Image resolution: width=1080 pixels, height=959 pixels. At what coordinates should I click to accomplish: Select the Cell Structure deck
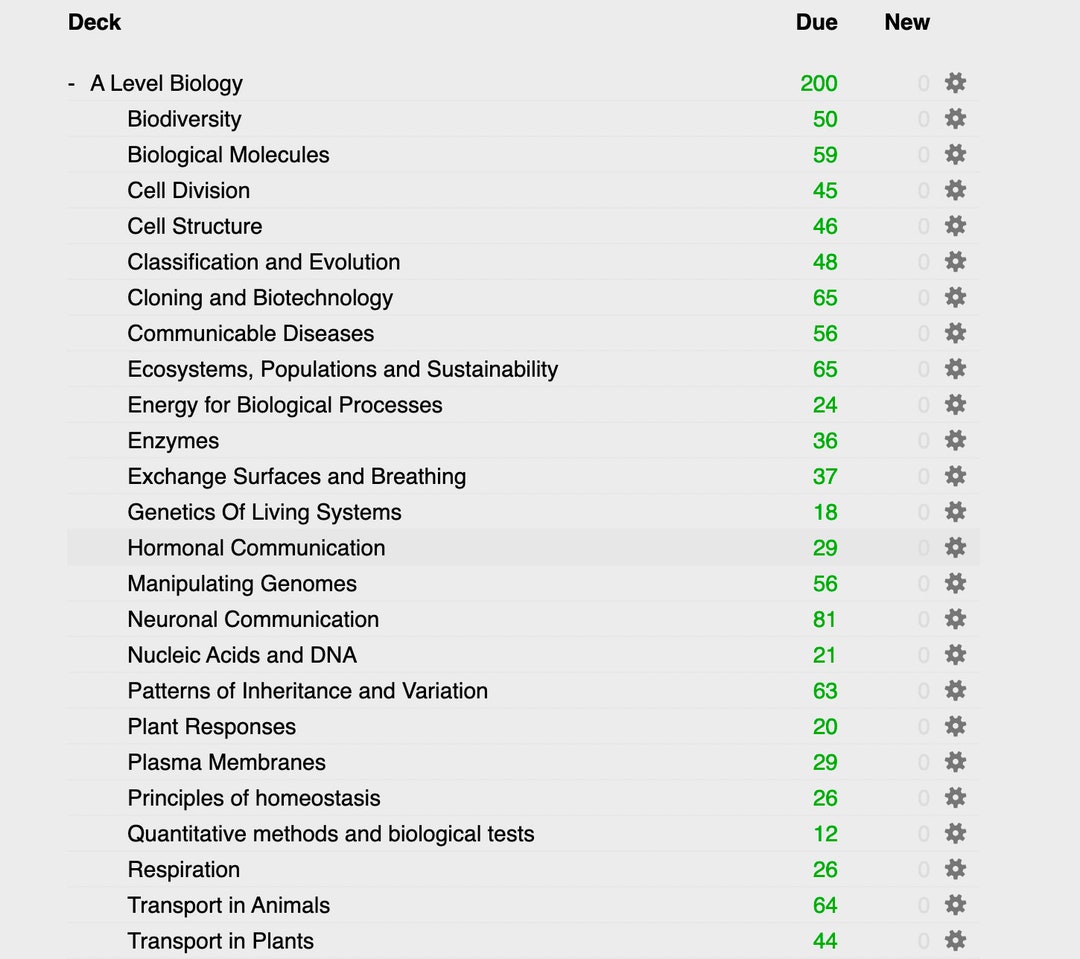tap(195, 226)
